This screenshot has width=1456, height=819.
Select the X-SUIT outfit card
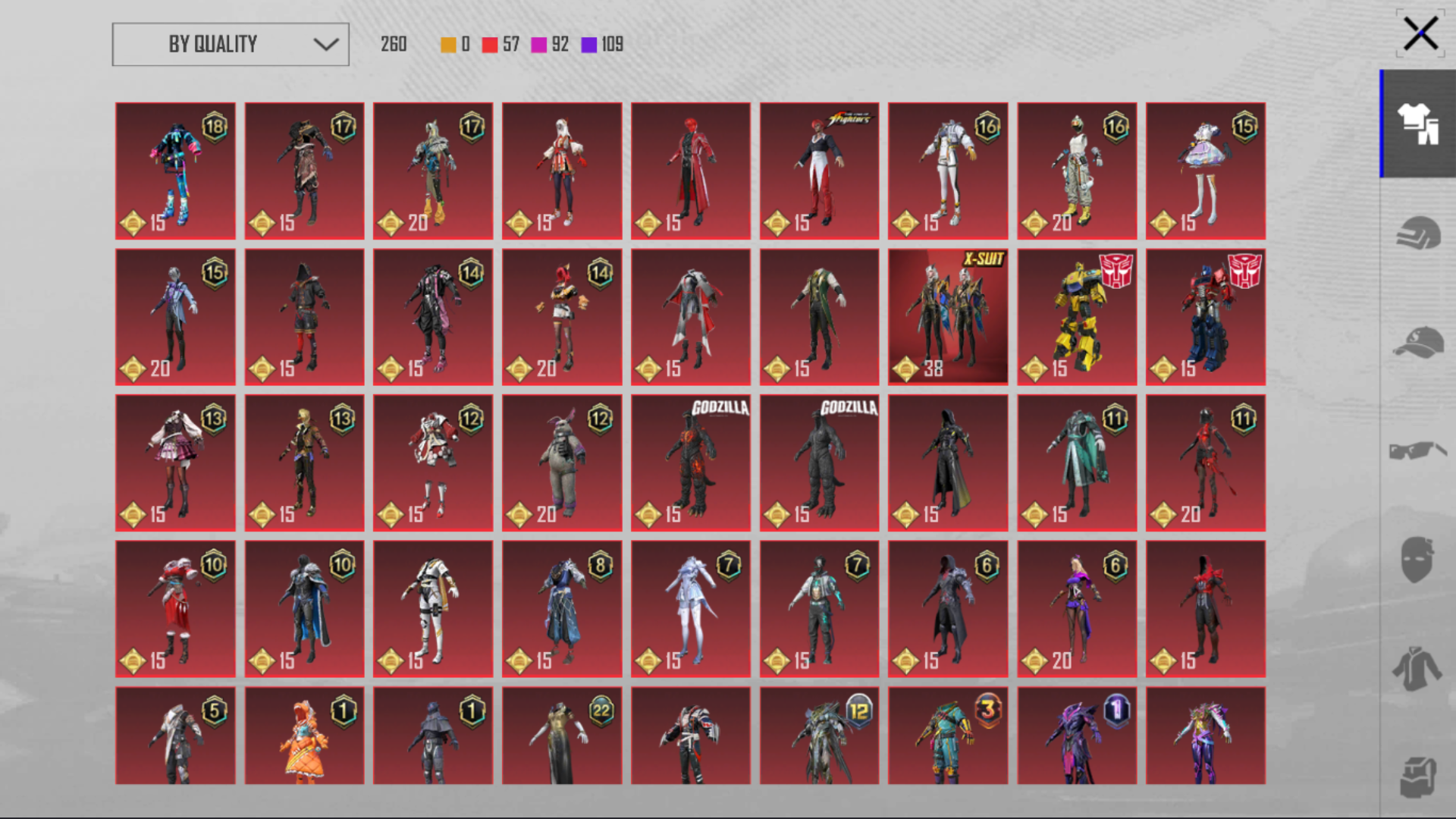[x=948, y=317]
